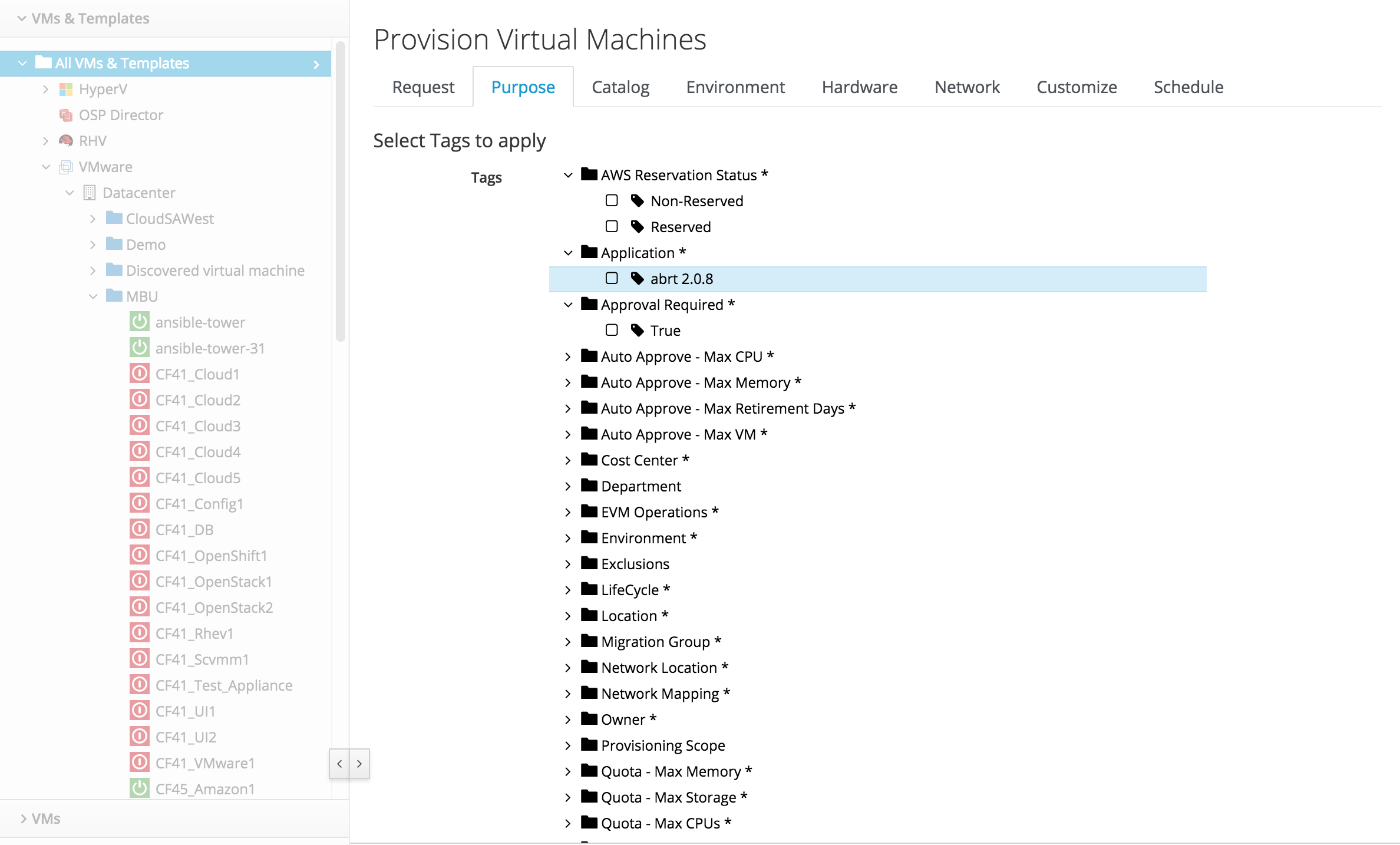
Task: Click the left arrow sidebar resize button
Action: 339,764
